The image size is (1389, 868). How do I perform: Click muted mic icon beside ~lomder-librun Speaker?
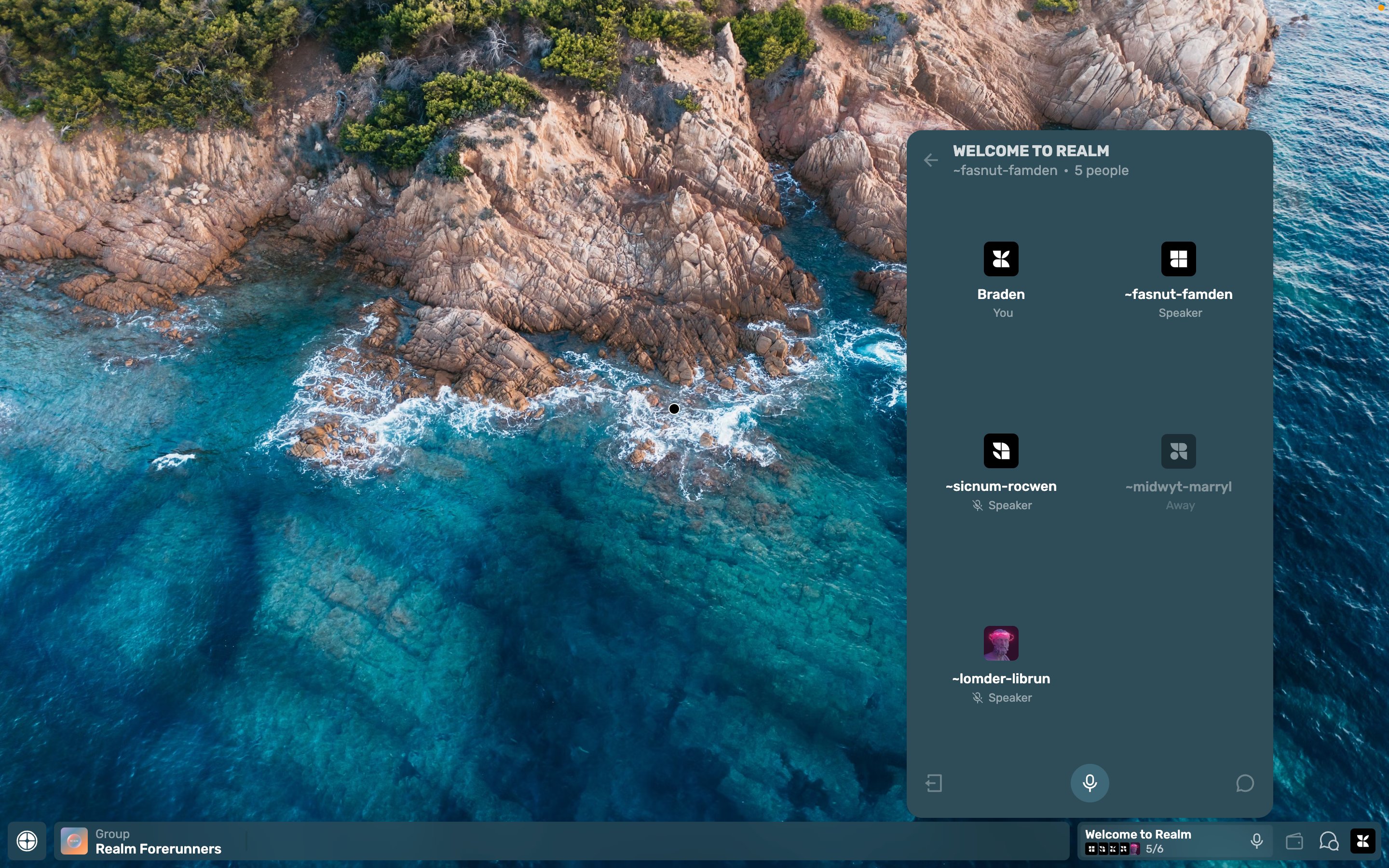coord(978,698)
